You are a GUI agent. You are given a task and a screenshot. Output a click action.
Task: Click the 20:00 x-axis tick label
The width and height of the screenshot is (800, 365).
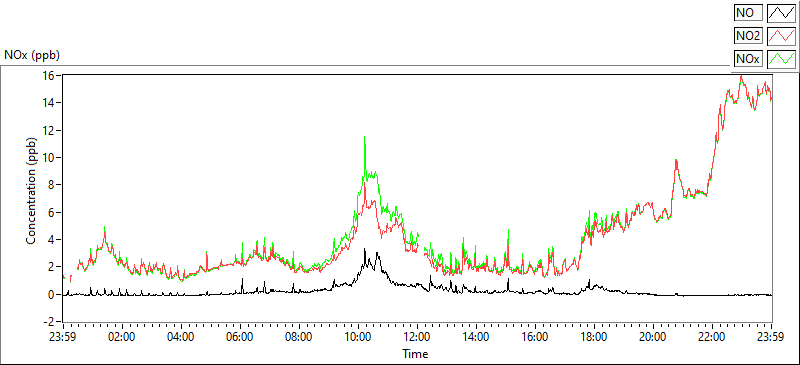(653, 336)
